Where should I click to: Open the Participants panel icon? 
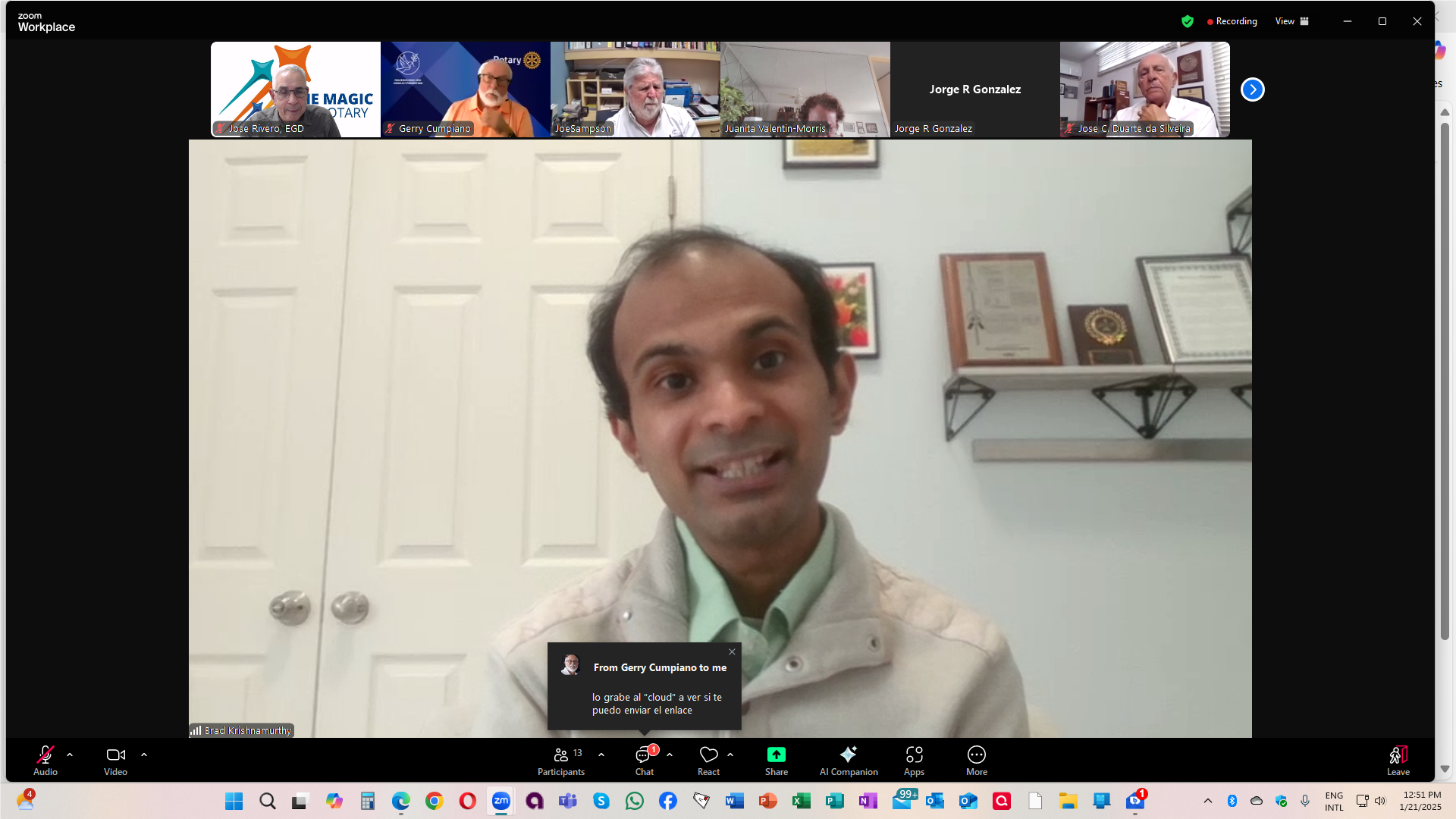point(561,755)
